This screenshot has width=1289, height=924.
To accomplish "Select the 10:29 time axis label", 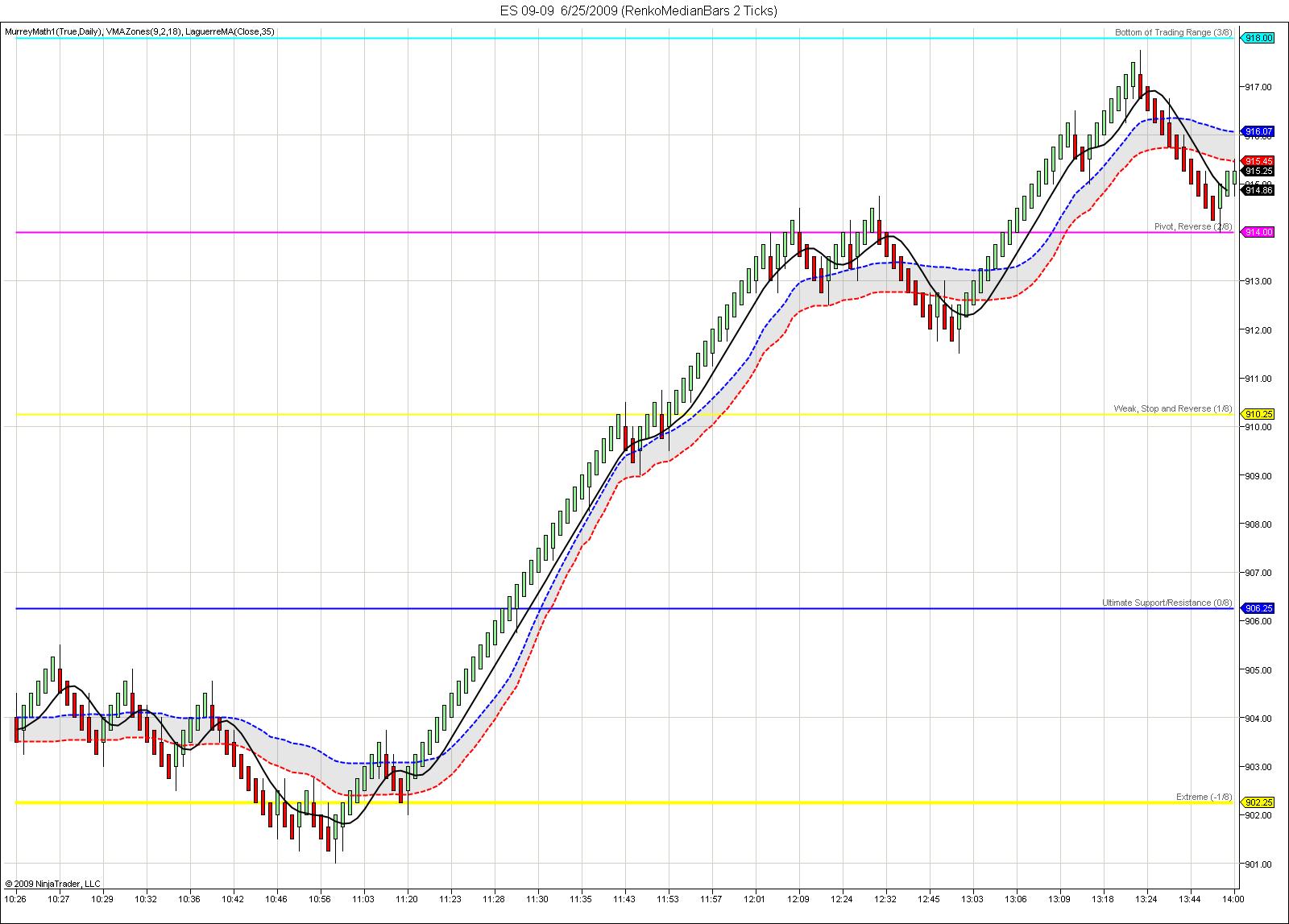I will coord(102,899).
